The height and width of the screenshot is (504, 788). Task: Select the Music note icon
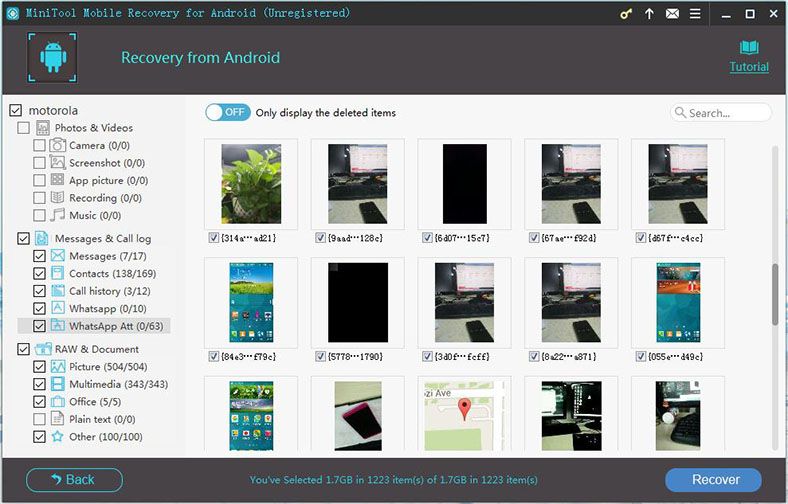coord(58,215)
